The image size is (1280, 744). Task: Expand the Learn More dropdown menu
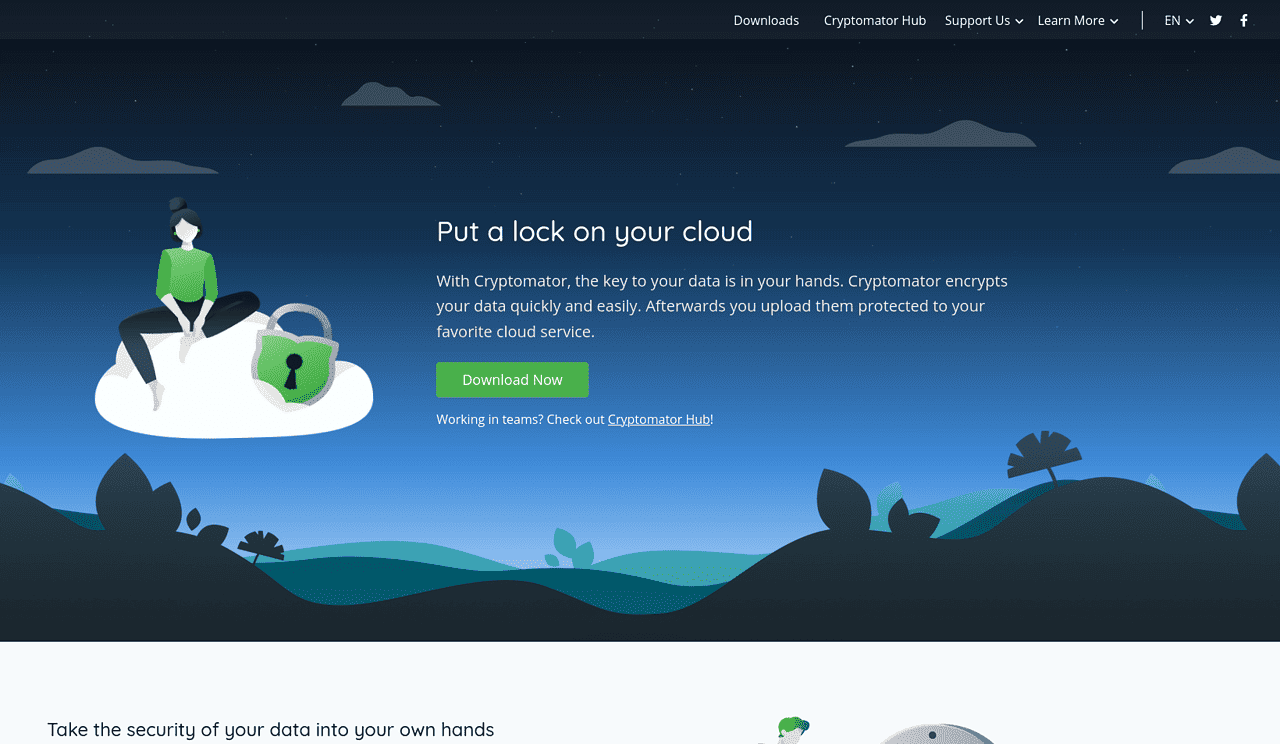pyautogui.click(x=1078, y=20)
